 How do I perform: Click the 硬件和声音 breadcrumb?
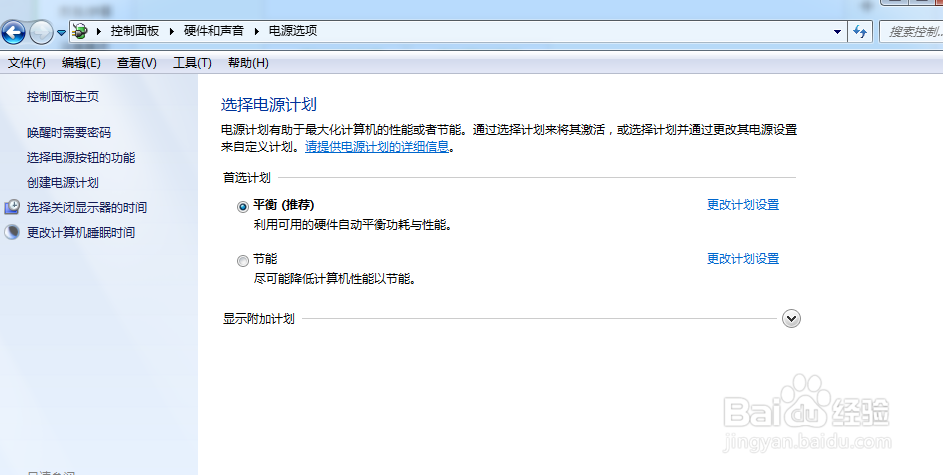pyautogui.click(x=213, y=31)
